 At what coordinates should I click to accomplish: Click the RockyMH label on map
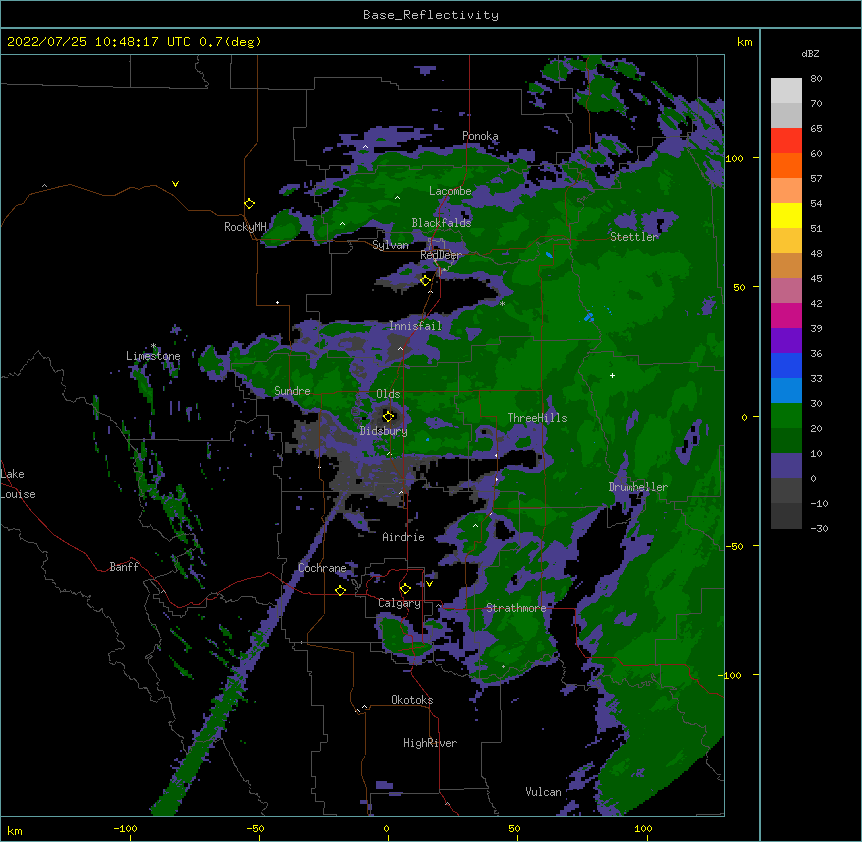[245, 227]
